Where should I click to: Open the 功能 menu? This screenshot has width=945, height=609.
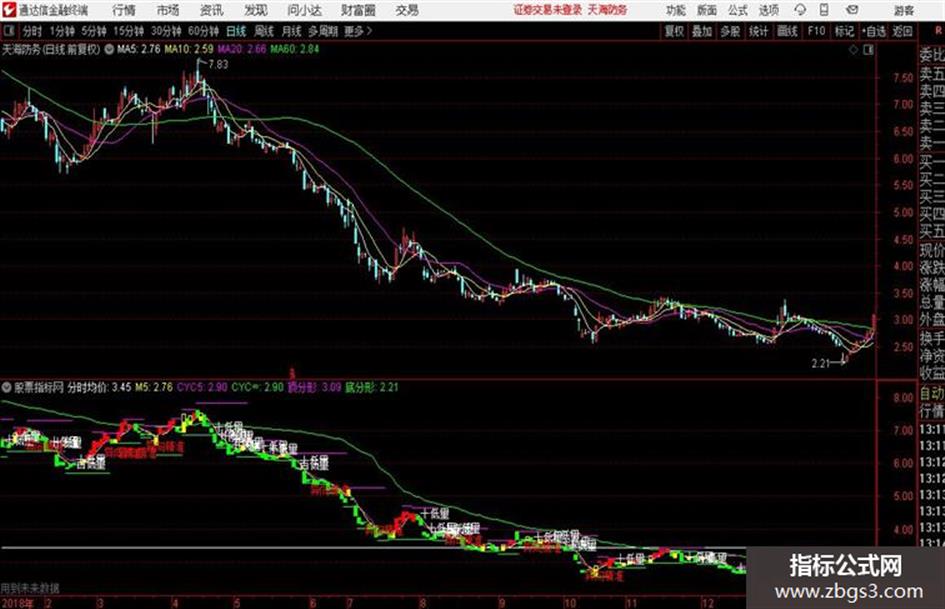tap(676, 10)
